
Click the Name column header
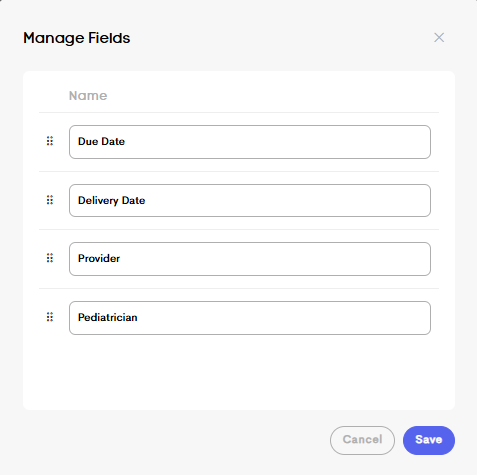88,96
